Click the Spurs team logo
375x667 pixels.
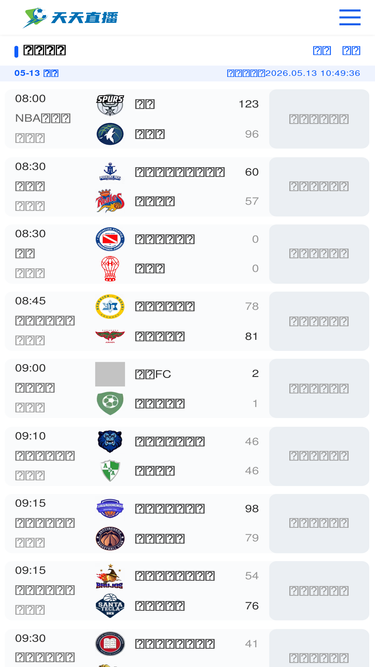tap(110, 105)
